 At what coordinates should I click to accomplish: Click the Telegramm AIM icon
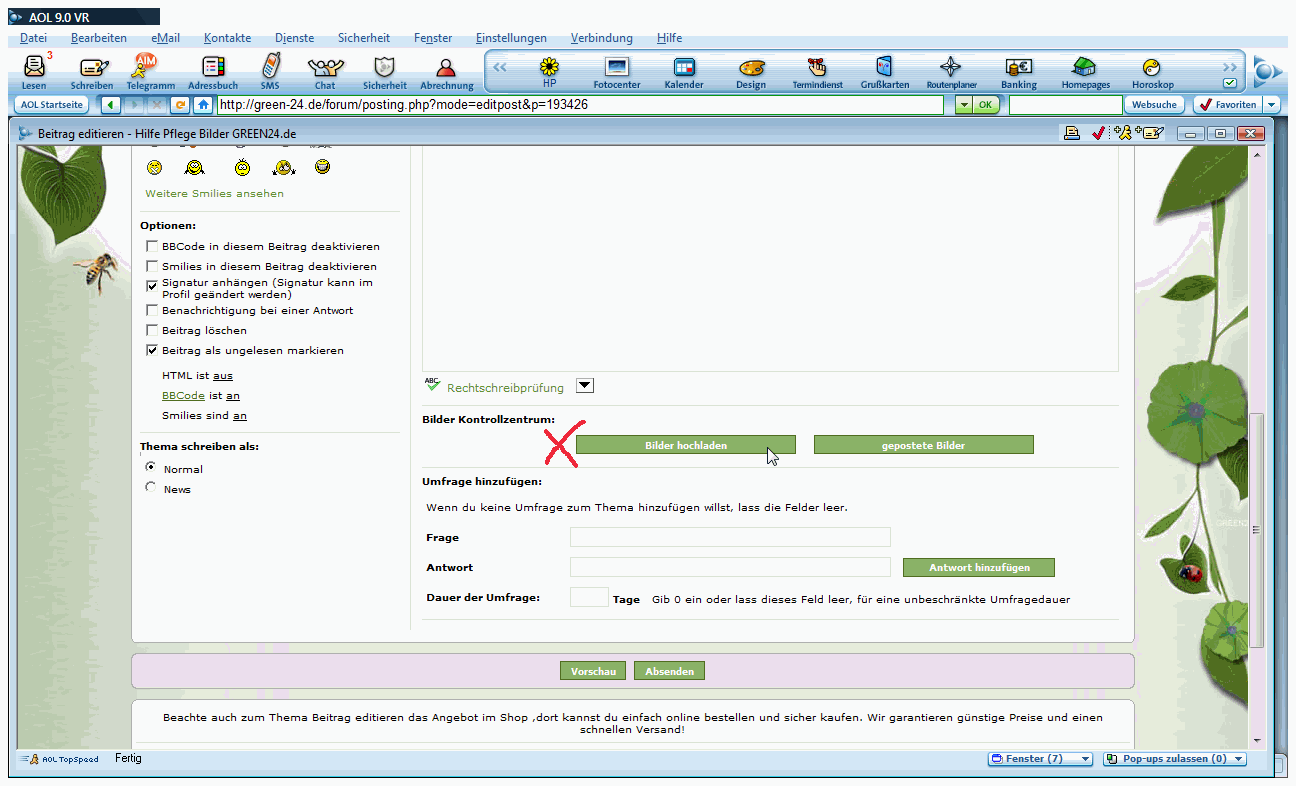145,69
